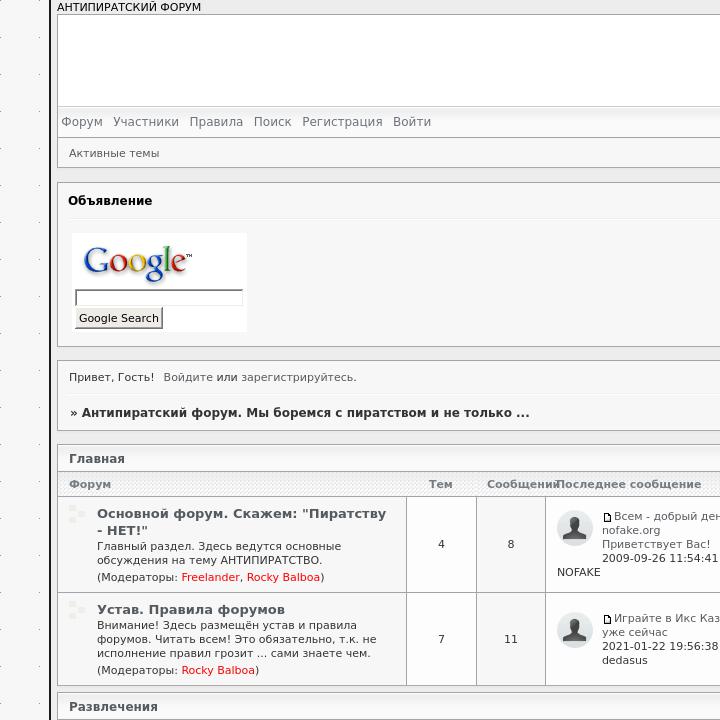720x720 pixels.
Task: Open Rocky Balboa profile in Основной форум row
Action: point(283,577)
